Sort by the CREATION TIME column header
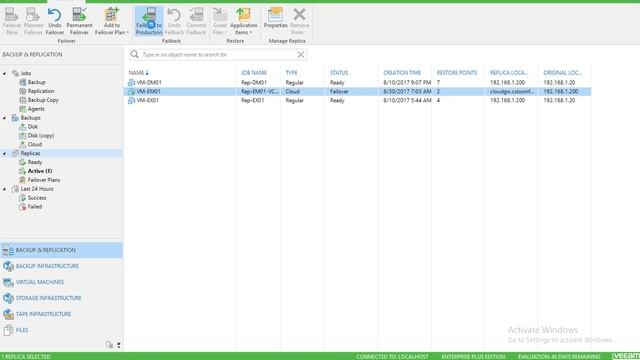640x360 pixels. (x=402, y=73)
